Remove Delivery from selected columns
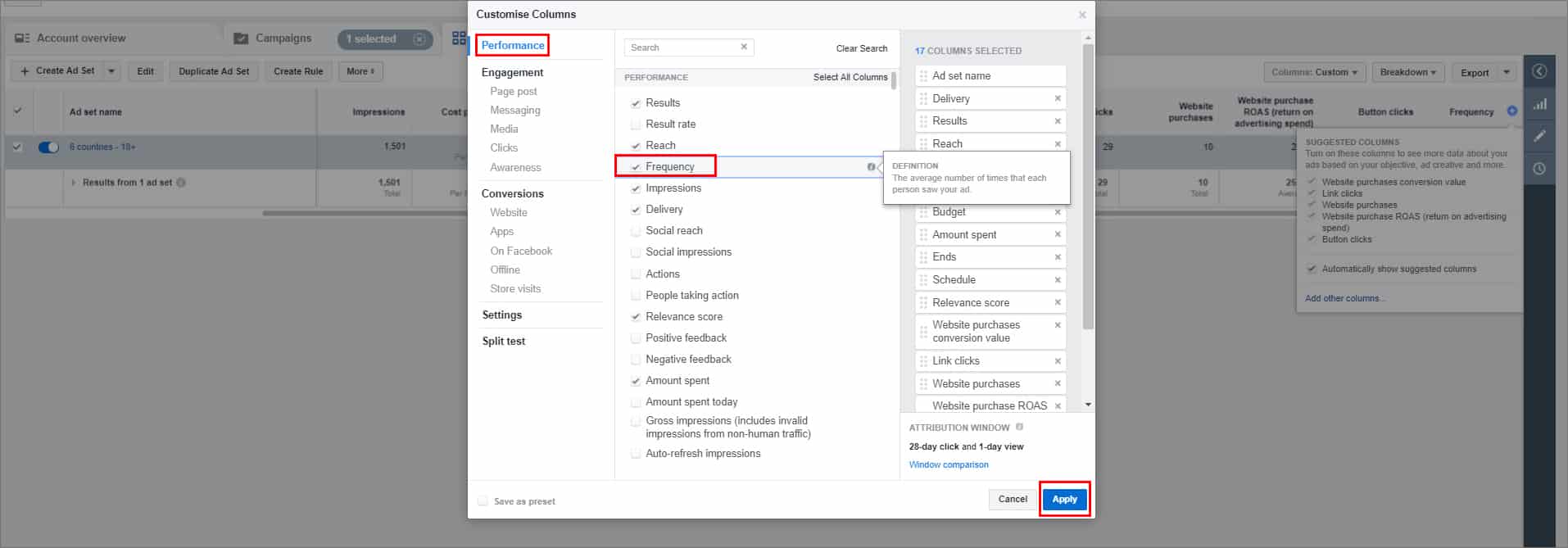Image resolution: width=1568 pixels, height=548 pixels. pyautogui.click(x=1058, y=98)
